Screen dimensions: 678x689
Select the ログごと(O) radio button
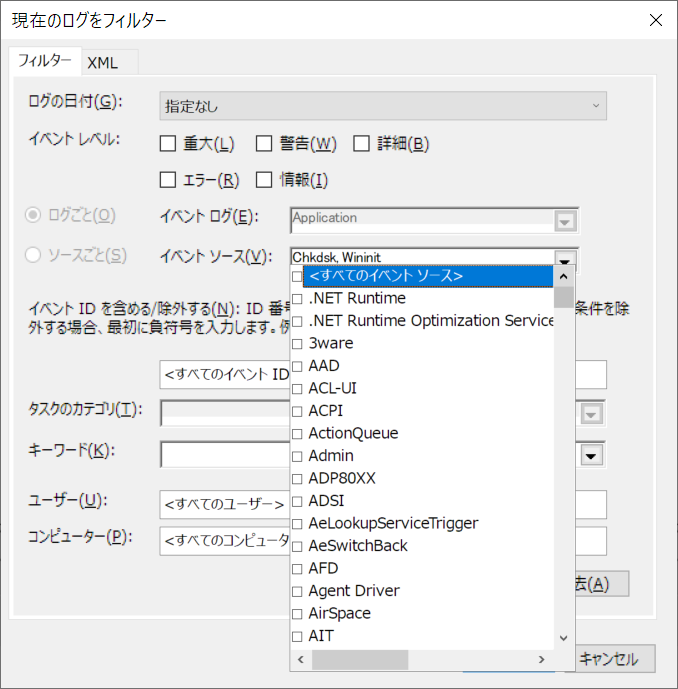tap(33, 215)
